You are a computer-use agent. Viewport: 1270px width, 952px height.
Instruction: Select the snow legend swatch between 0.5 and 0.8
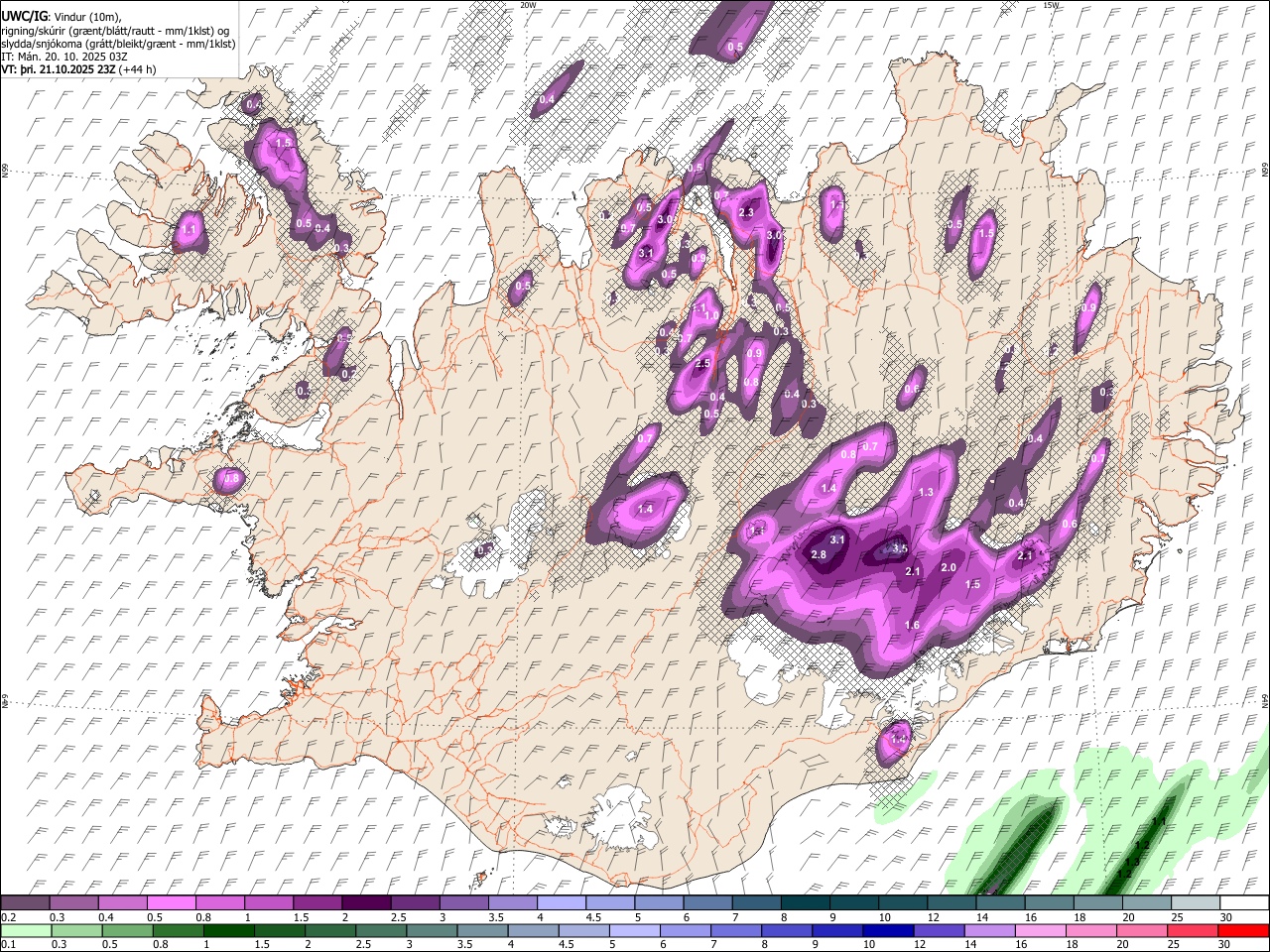(171, 903)
